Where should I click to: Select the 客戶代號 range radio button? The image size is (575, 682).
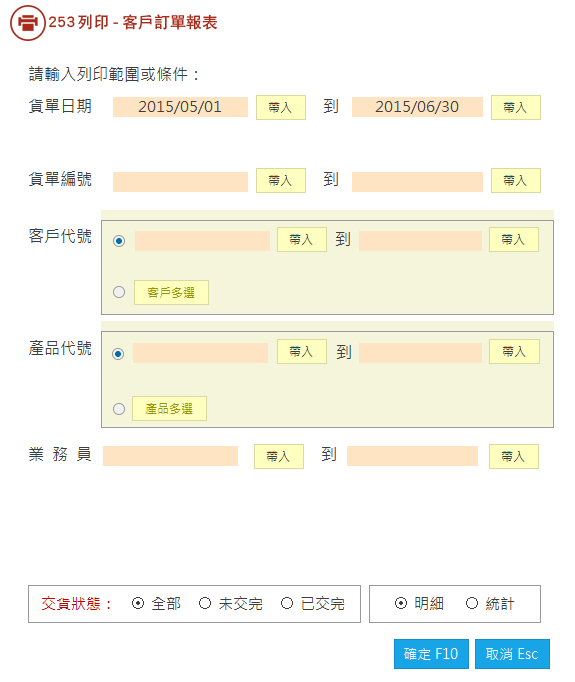[119, 241]
